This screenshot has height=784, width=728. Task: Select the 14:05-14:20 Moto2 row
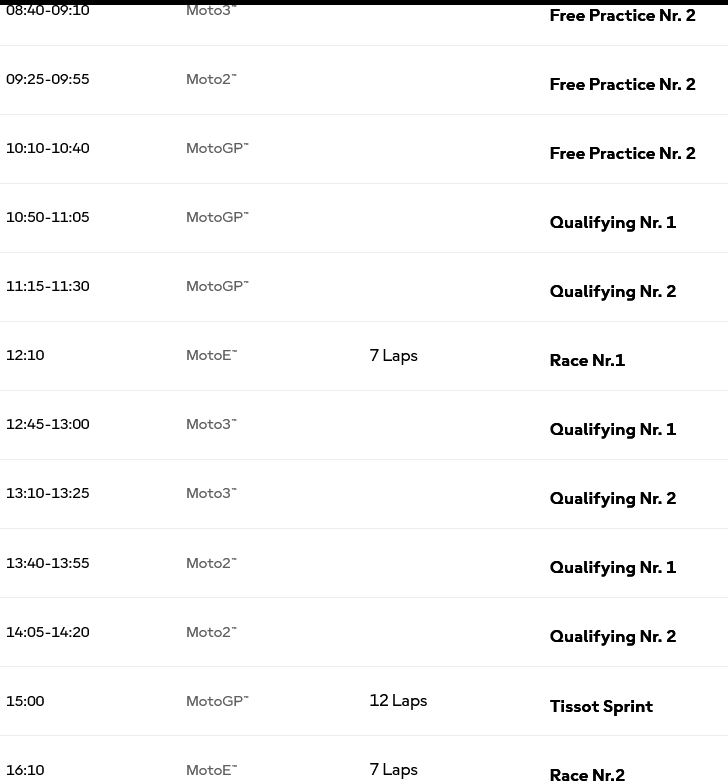click(x=364, y=632)
